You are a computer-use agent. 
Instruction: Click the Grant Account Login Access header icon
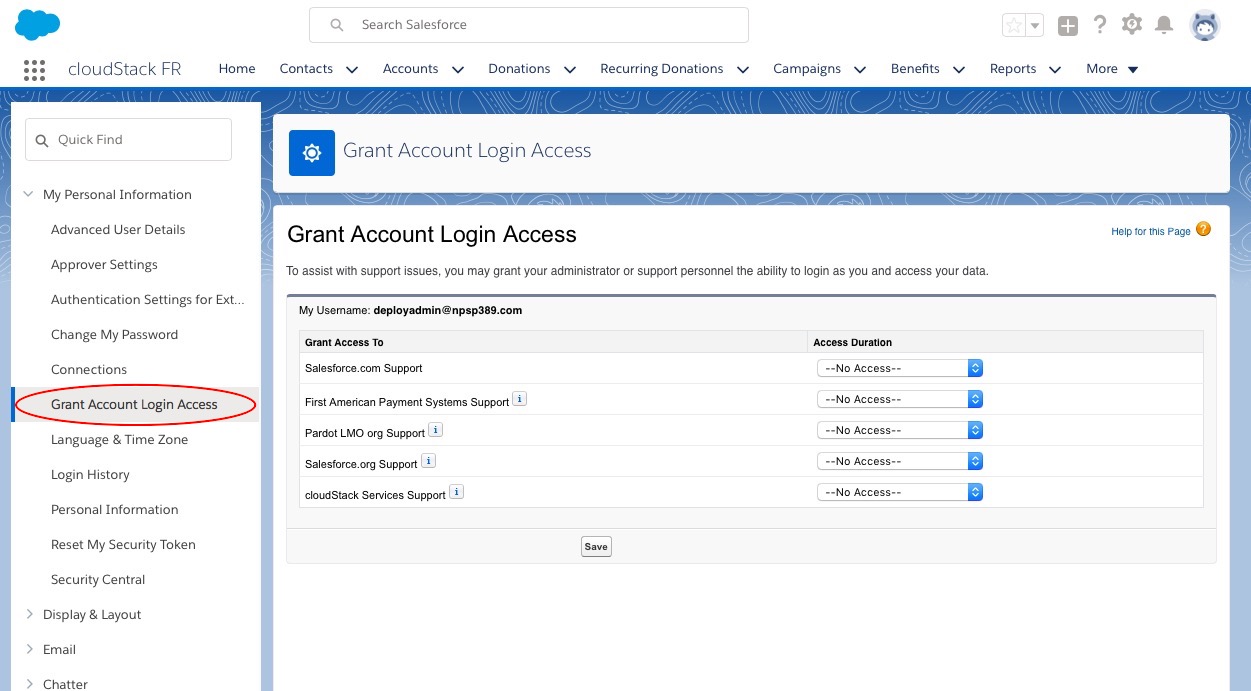coord(311,152)
